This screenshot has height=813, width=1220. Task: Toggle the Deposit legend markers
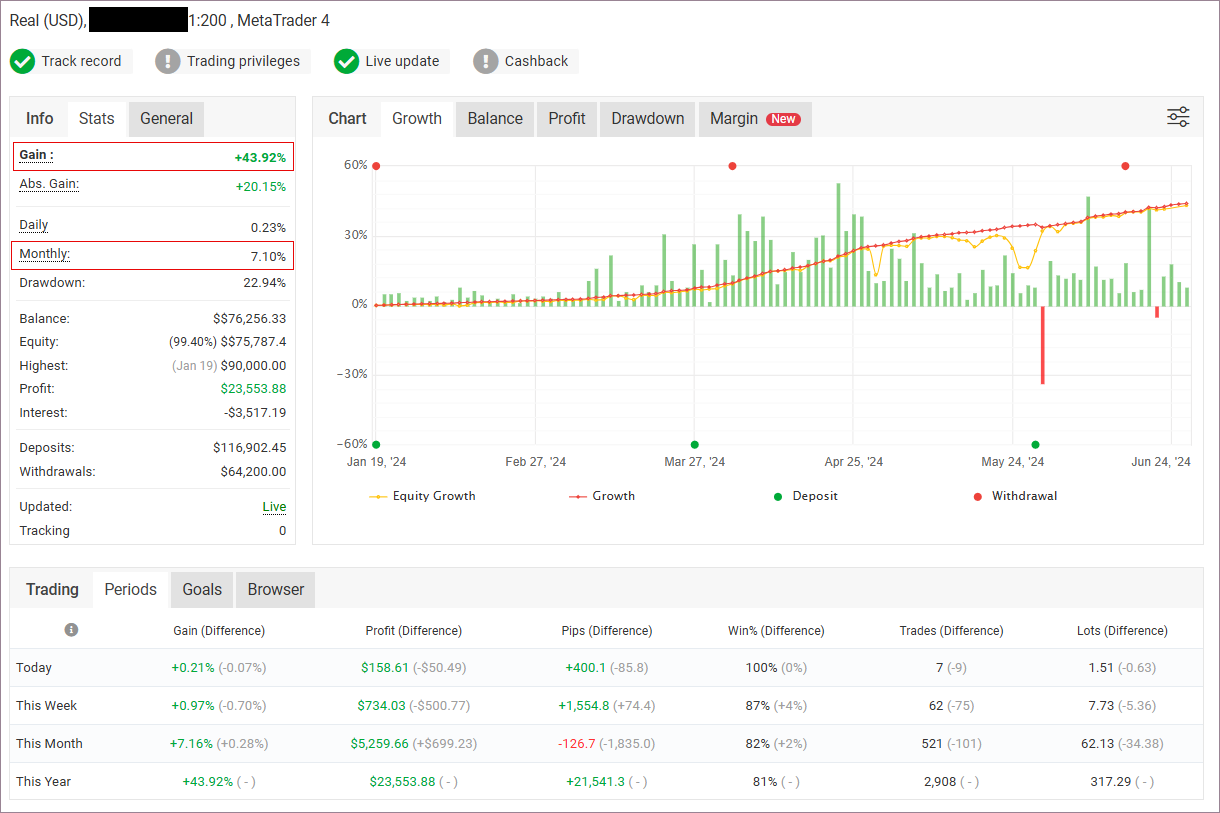pos(806,496)
